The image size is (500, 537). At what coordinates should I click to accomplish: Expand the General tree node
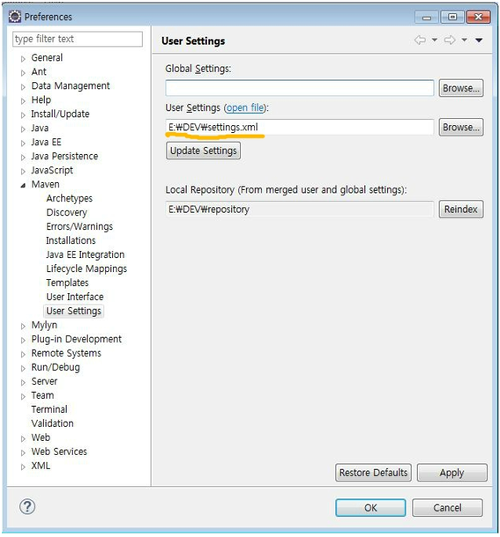(x=23, y=59)
